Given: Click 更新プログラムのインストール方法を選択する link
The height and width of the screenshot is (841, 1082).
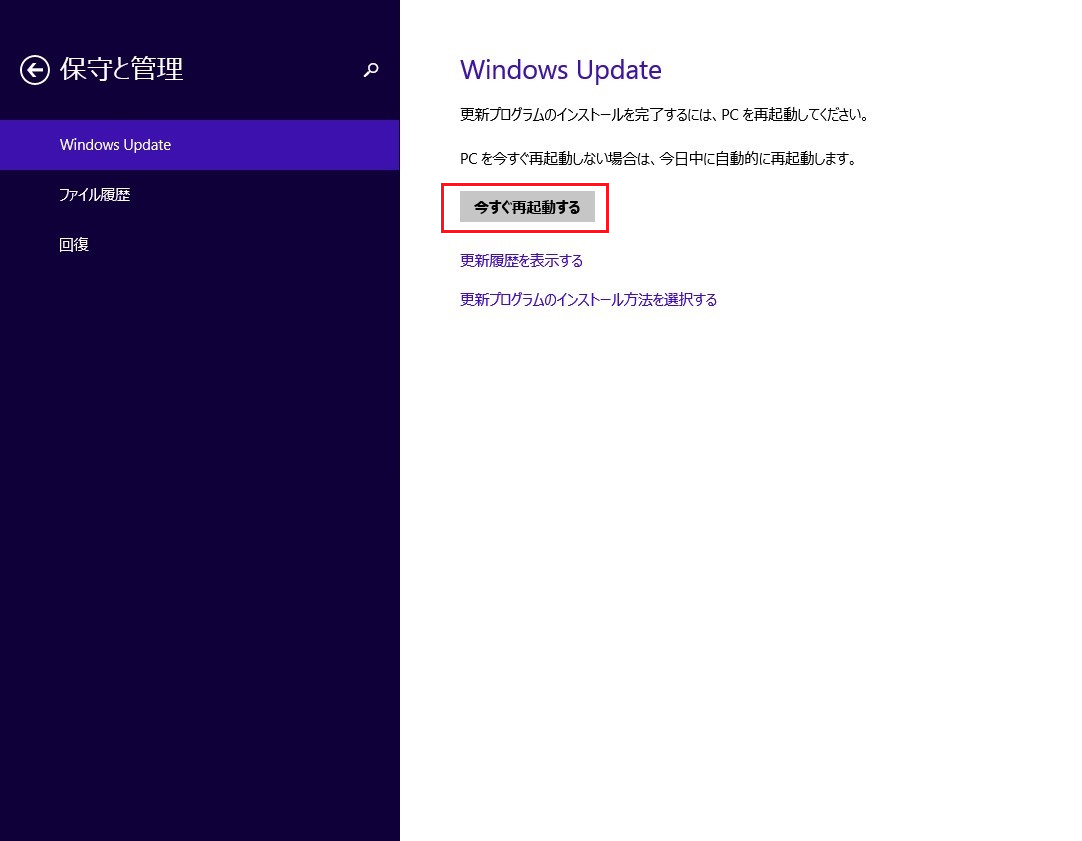Looking at the screenshot, I should tap(588, 300).
